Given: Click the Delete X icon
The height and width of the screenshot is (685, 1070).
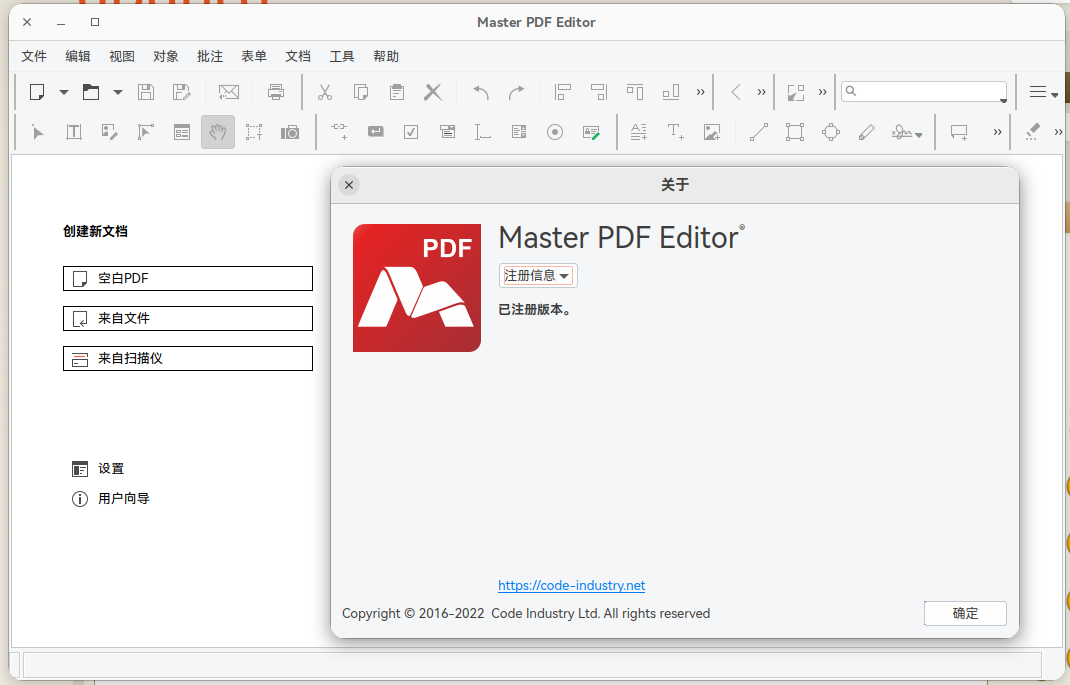Looking at the screenshot, I should [433, 92].
